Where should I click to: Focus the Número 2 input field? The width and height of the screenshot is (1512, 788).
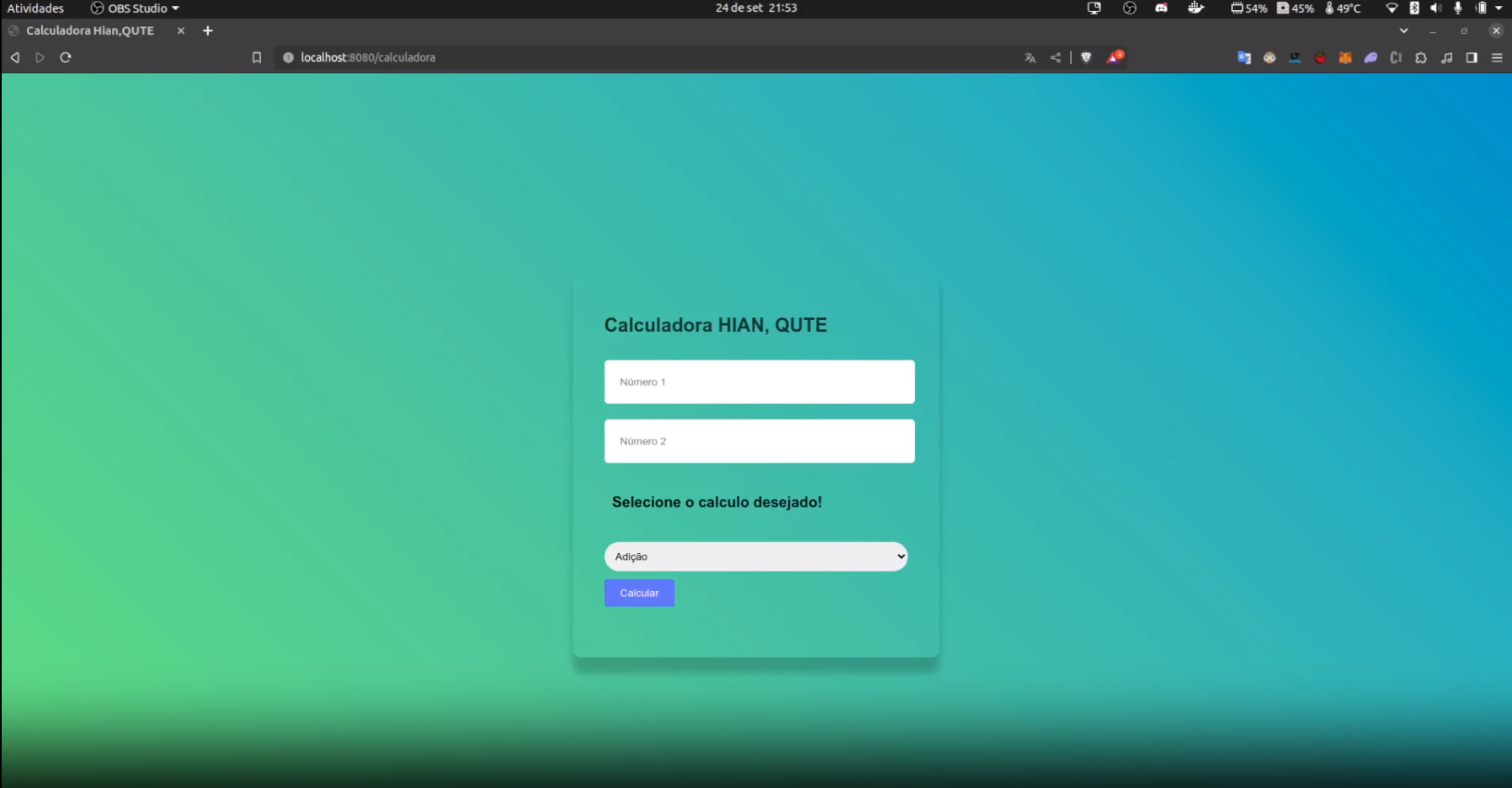tap(759, 441)
